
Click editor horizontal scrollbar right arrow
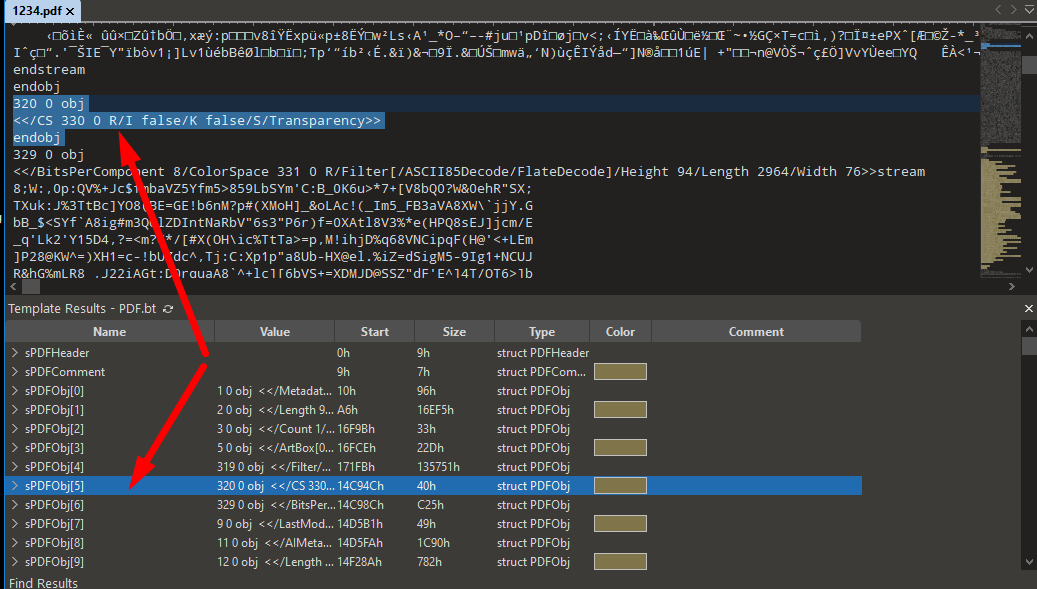[x=1011, y=287]
